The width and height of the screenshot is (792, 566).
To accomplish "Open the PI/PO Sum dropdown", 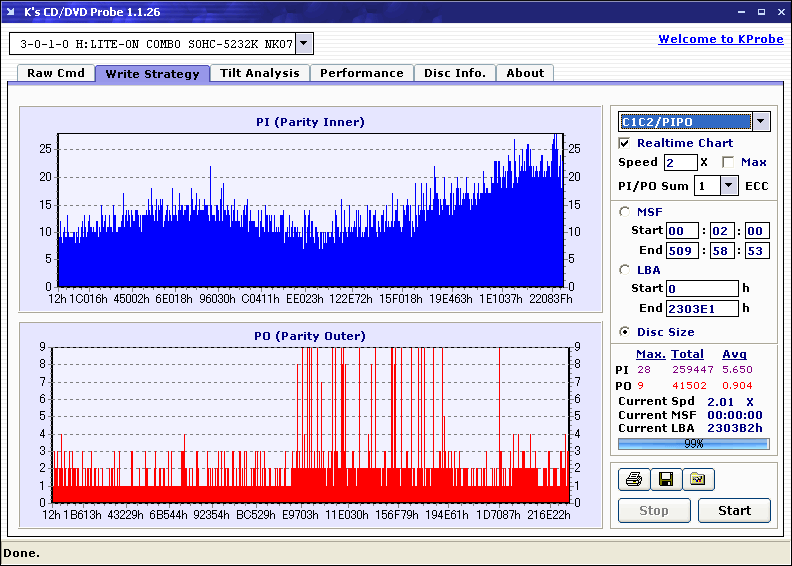I will pyautogui.click(x=728, y=185).
